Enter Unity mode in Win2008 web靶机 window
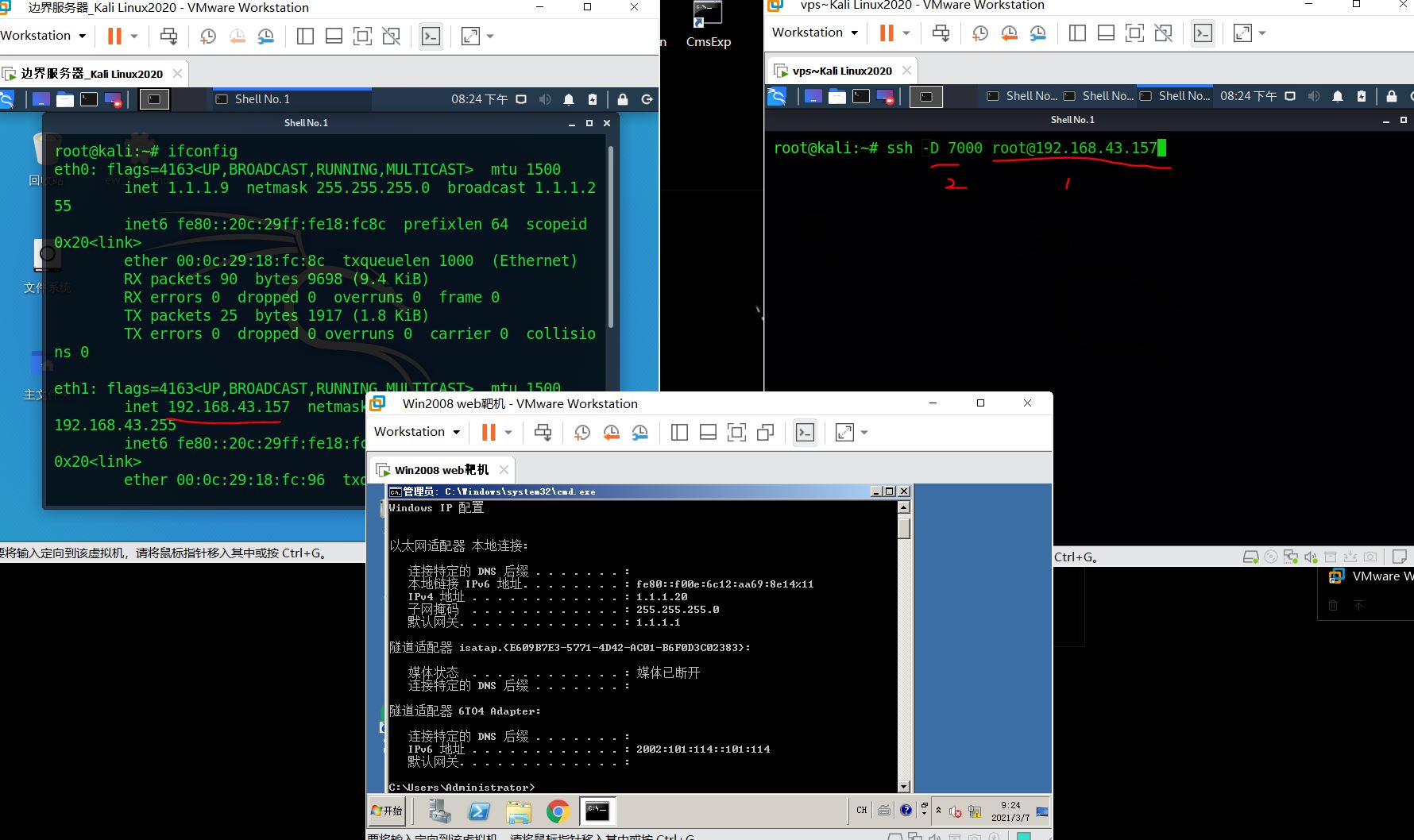Viewport: 1414px width, 840px height. [766, 432]
